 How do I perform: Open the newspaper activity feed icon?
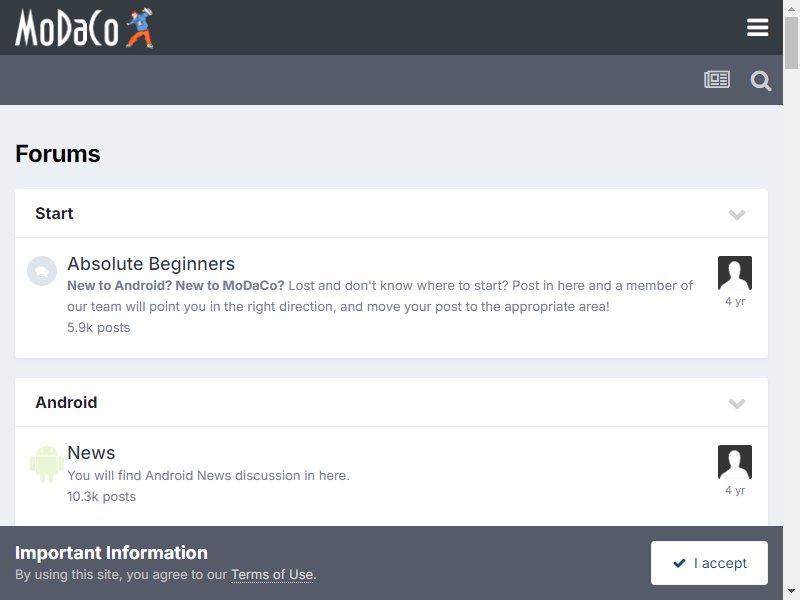point(717,80)
